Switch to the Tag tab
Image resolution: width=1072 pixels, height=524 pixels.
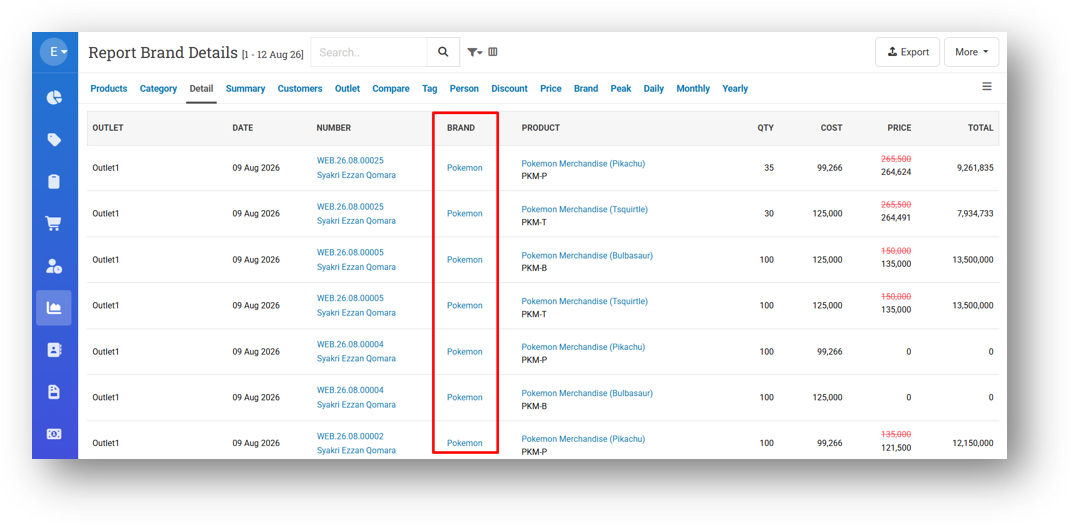click(x=429, y=88)
